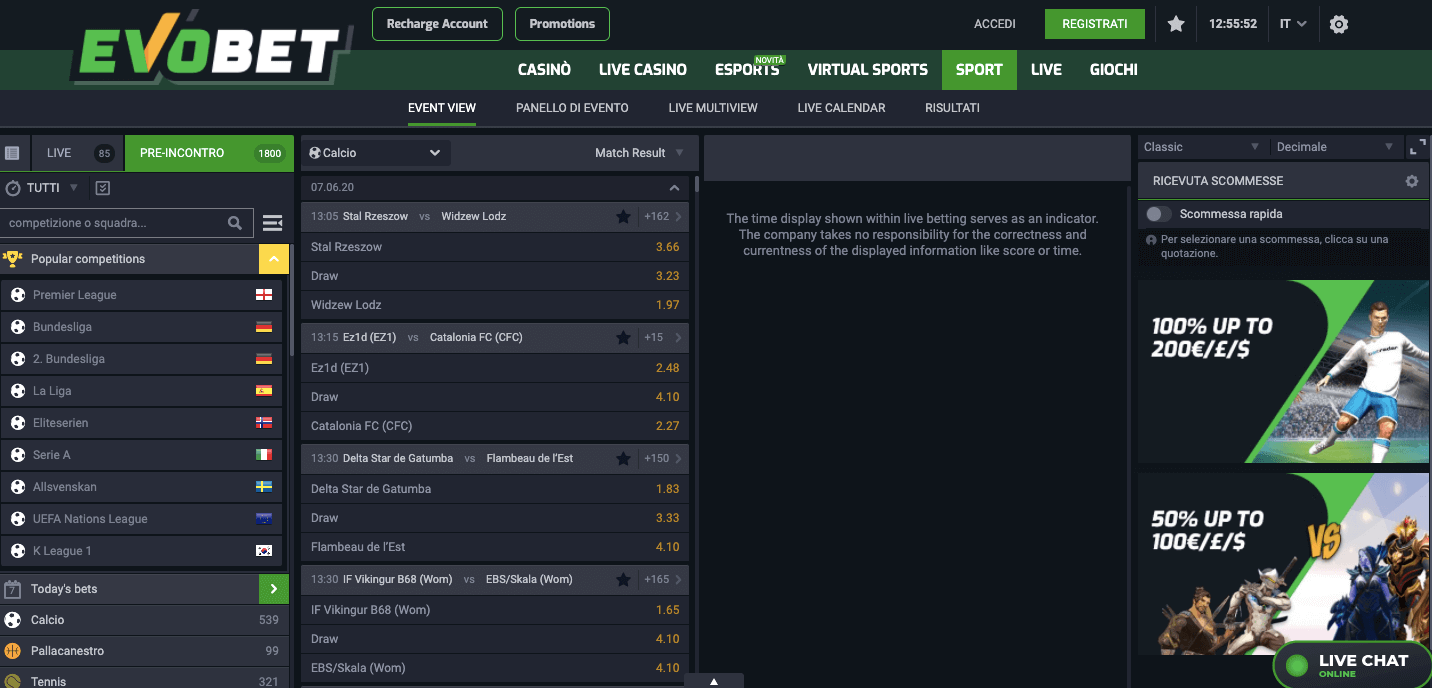1432x688 pixels.
Task: Click Sweden flag beside Allsvenskan
Action: pos(264,487)
